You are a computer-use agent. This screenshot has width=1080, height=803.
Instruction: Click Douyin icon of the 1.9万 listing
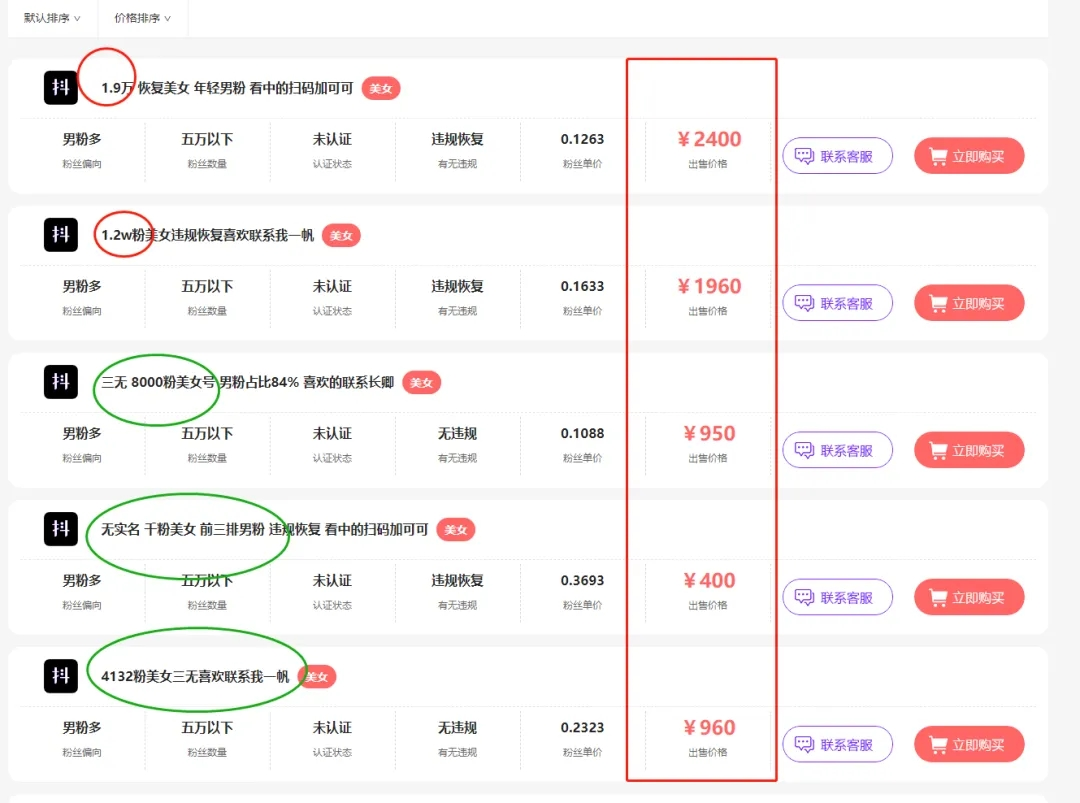tap(61, 87)
